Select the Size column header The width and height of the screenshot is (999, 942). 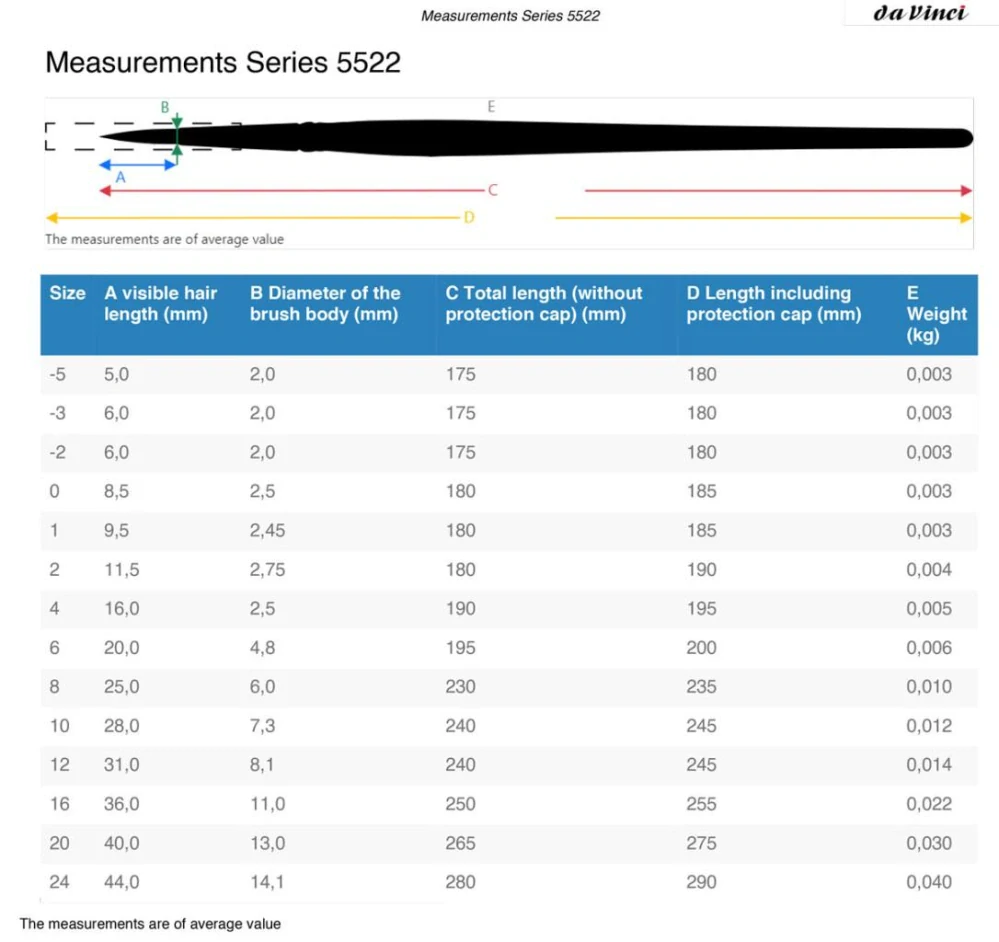pos(67,293)
